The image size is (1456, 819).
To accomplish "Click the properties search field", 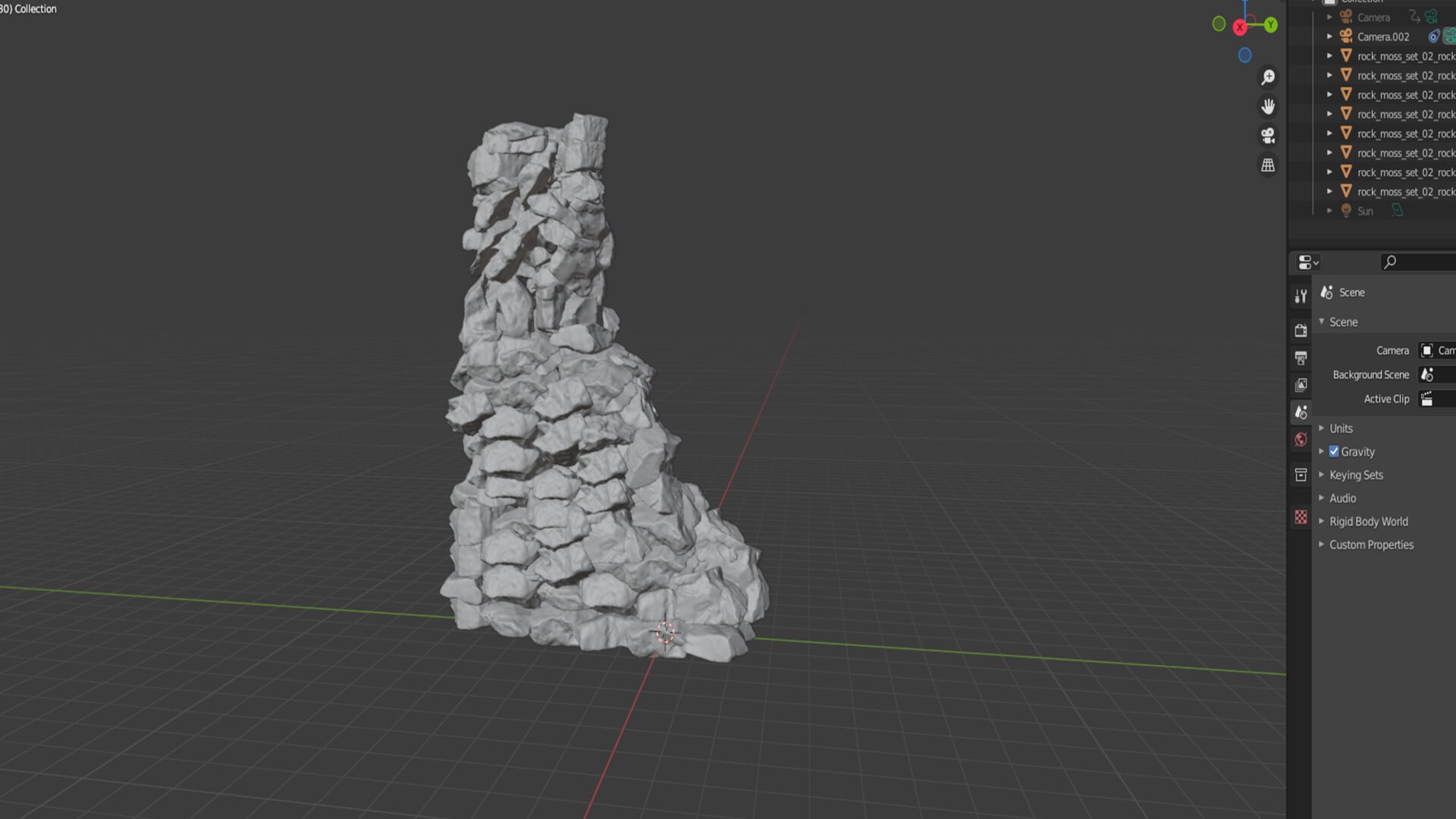I will [1418, 262].
